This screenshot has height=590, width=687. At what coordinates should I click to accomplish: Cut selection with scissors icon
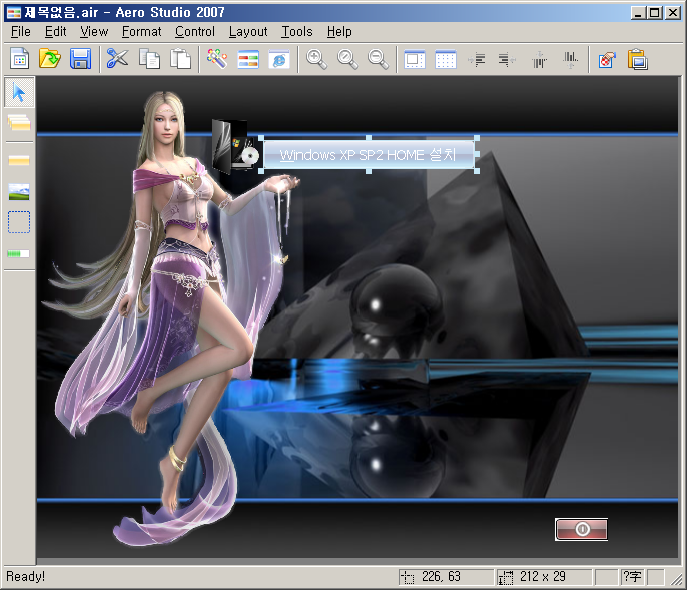pos(117,59)
